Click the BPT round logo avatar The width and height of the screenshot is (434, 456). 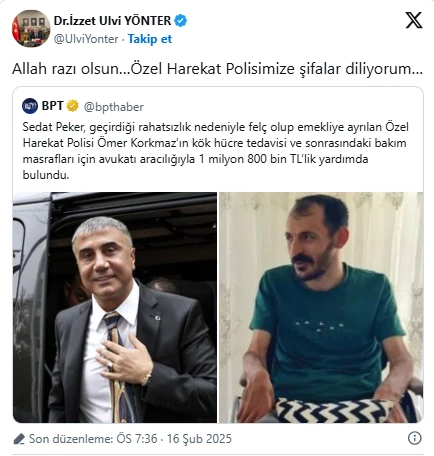coord(30,106)
